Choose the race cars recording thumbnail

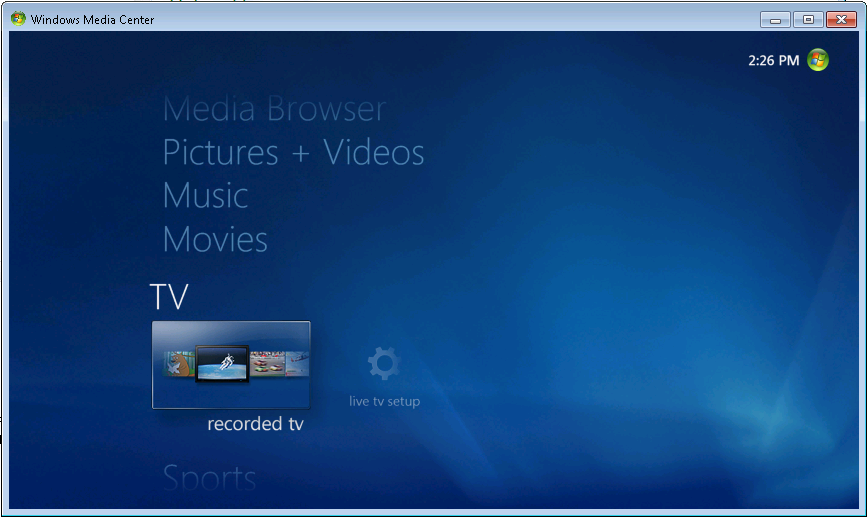click(x=267, y=364)
